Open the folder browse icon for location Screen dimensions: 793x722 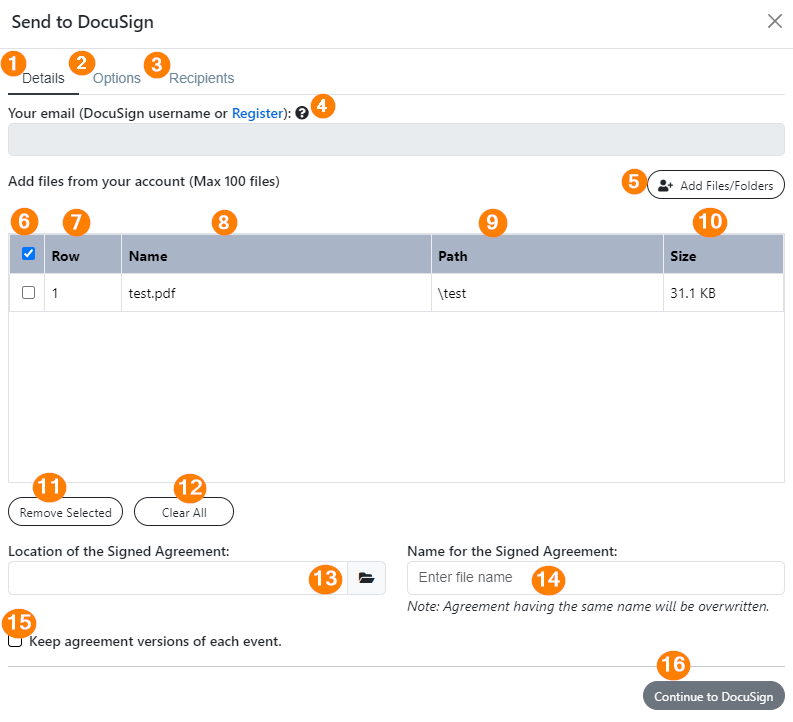[366, 577]
